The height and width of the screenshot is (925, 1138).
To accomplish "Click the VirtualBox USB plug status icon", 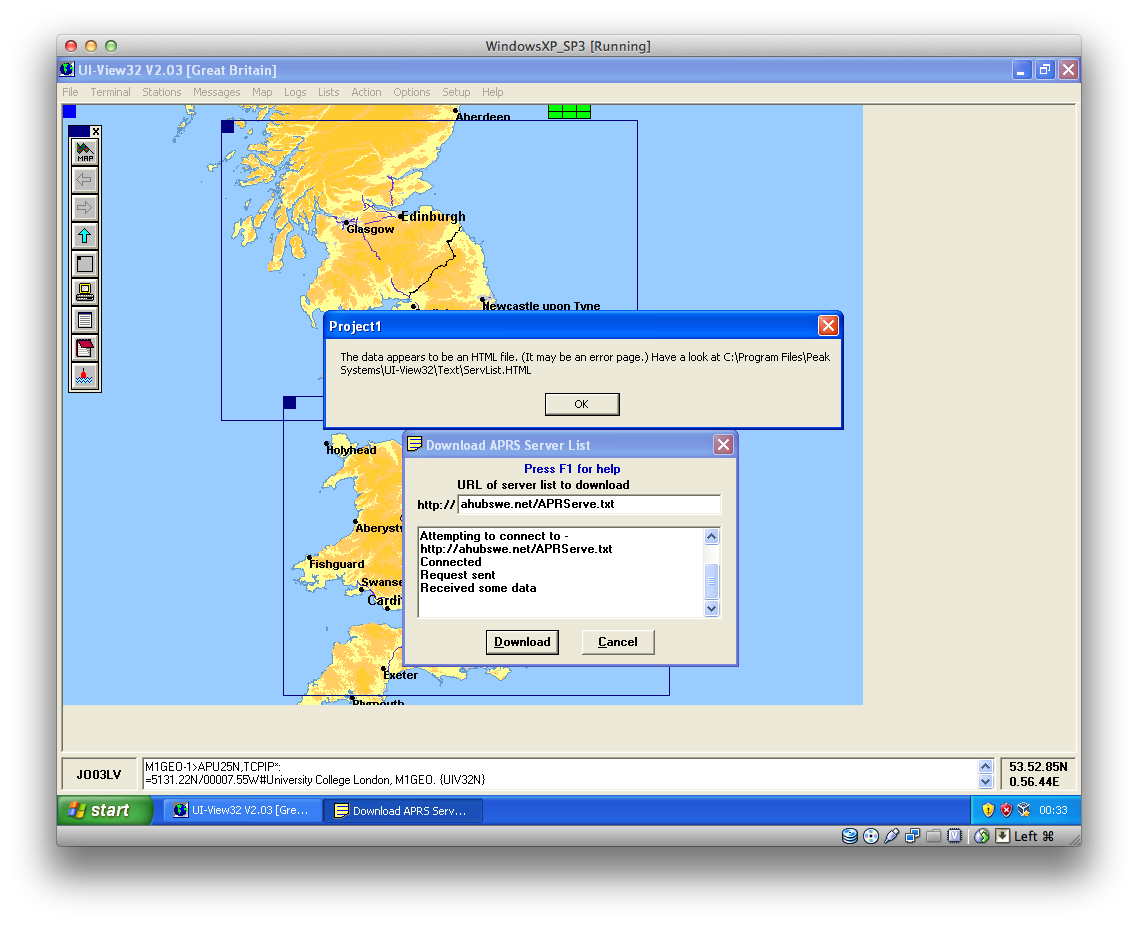I will coord(892,836).
